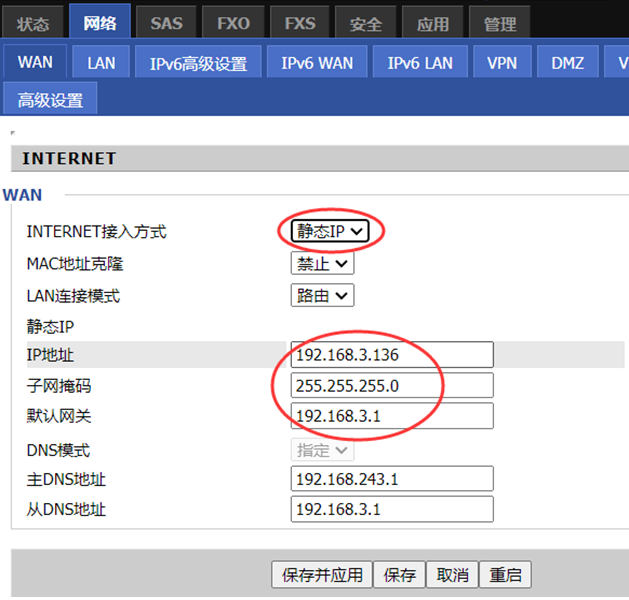Go to the VPN sub-tab

(x=502, y=63)
